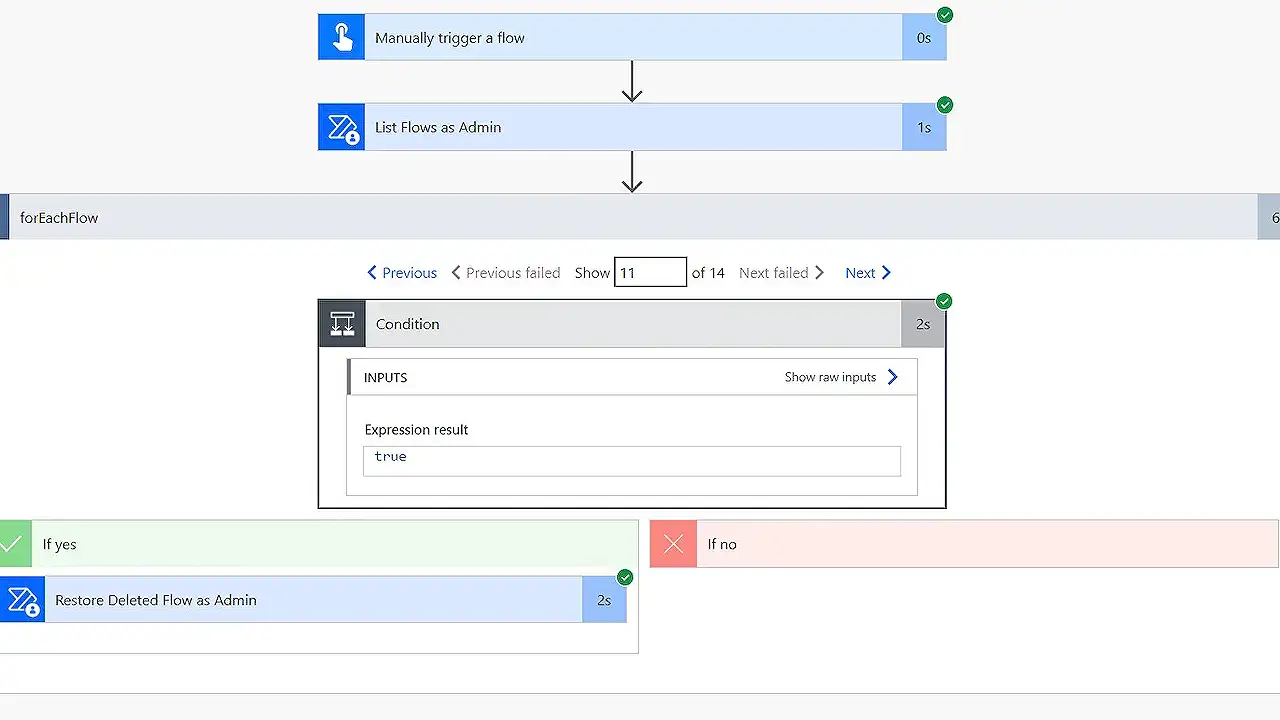
Task: Click the Restore Deleted Flow as Admin icon
Action: point(22,600)
